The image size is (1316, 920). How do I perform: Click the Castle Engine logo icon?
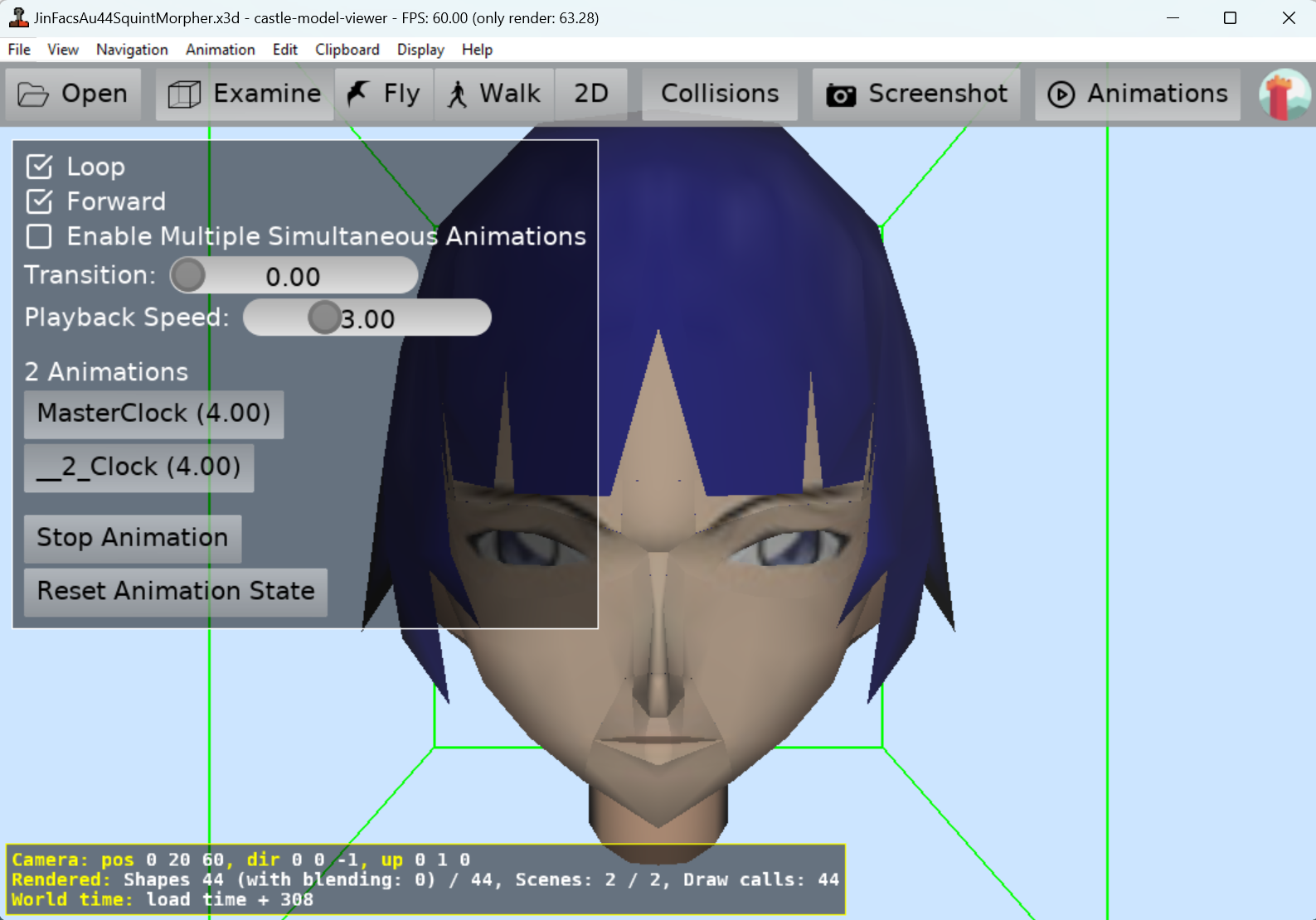coord(1284,94)
